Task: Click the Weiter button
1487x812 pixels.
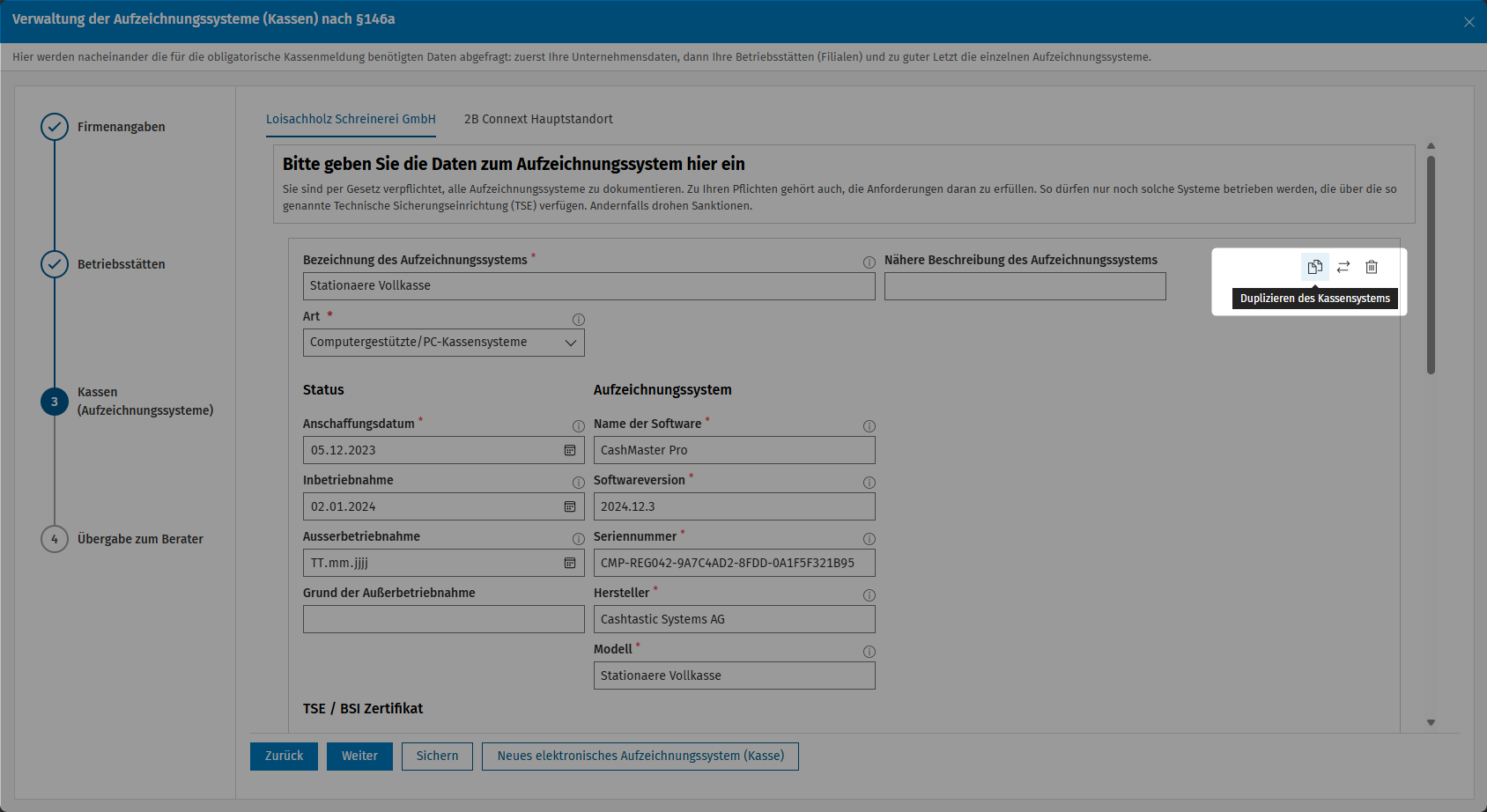Action: click(x=359, y=757)
